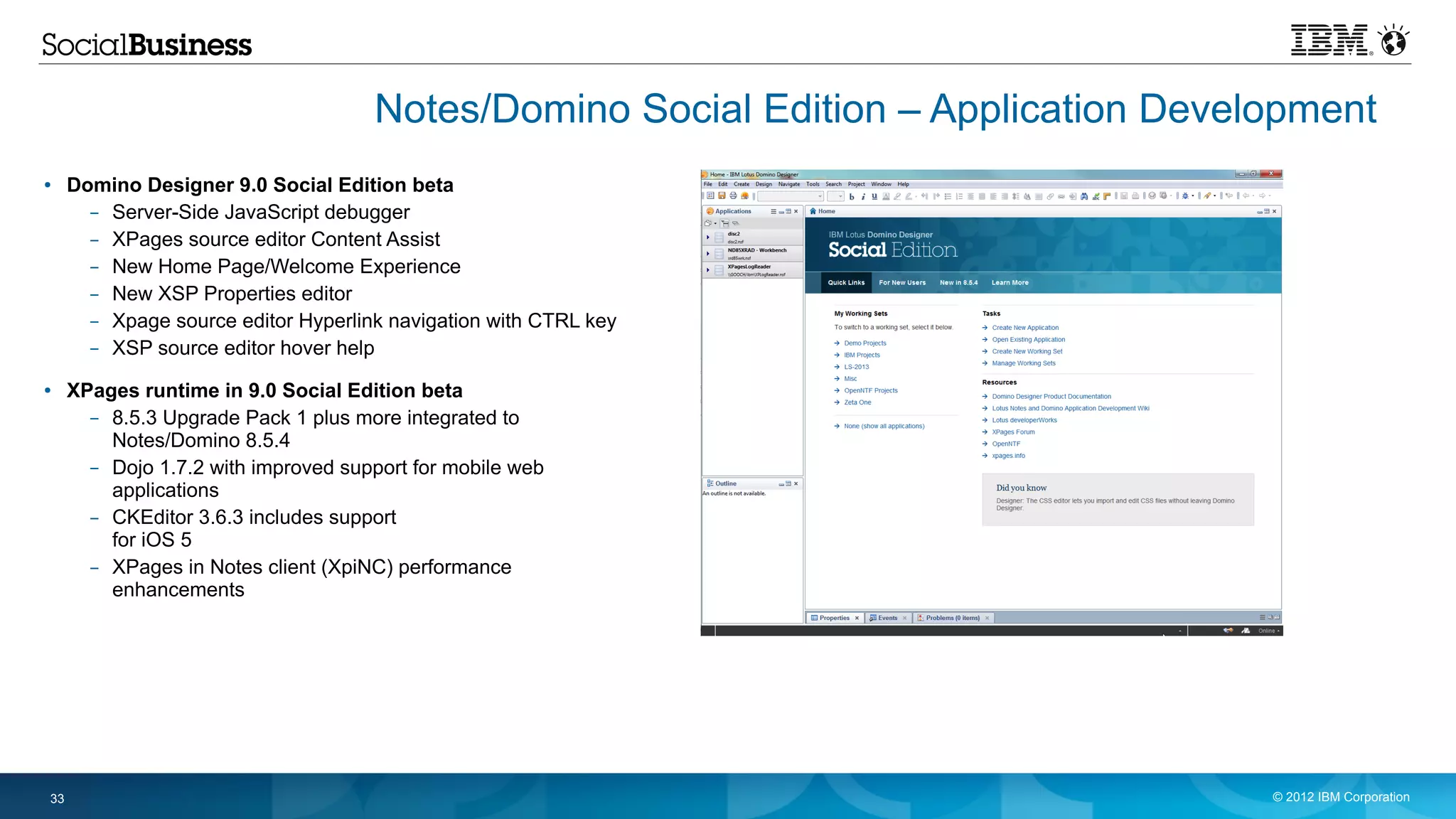The height and width of the screenshot is (819, 1456).
Task: Switch to the For New Users tab
Action: (902, 283)
